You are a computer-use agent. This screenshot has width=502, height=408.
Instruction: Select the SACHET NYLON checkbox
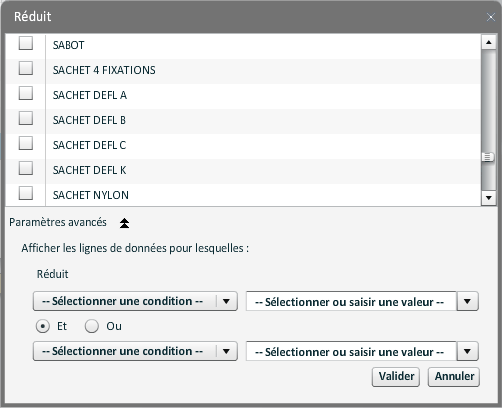pos(26,193)
